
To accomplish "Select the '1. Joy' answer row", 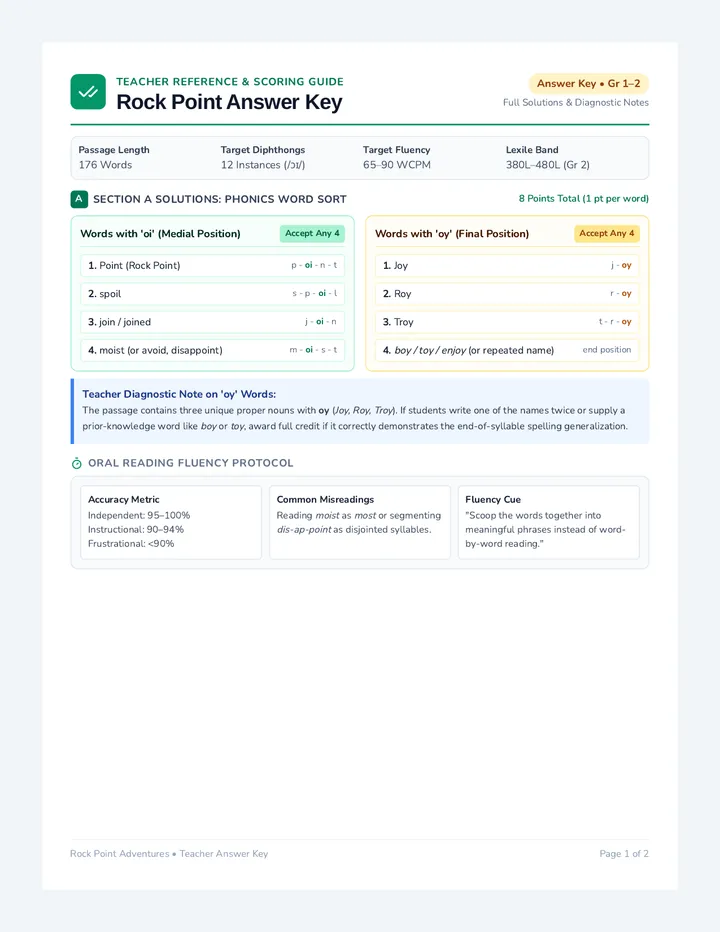I will click(x=507, y=265).
